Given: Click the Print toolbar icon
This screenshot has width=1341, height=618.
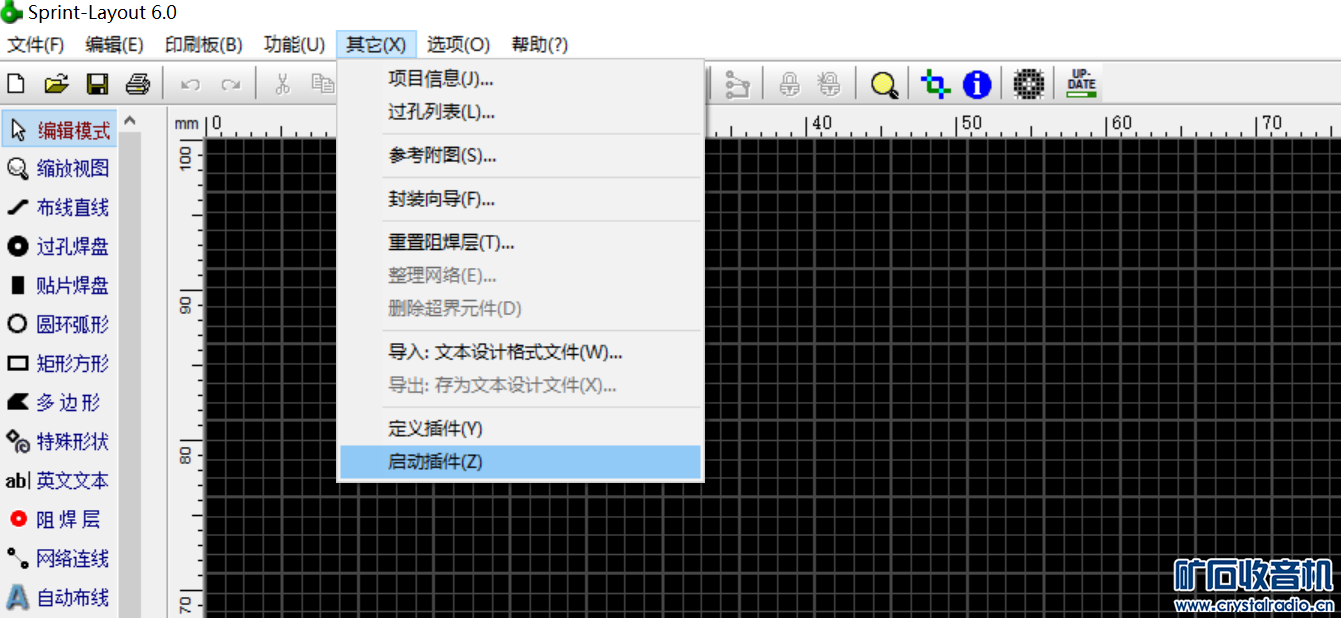Looking at the screenshot, I should [x=137, y=84].
